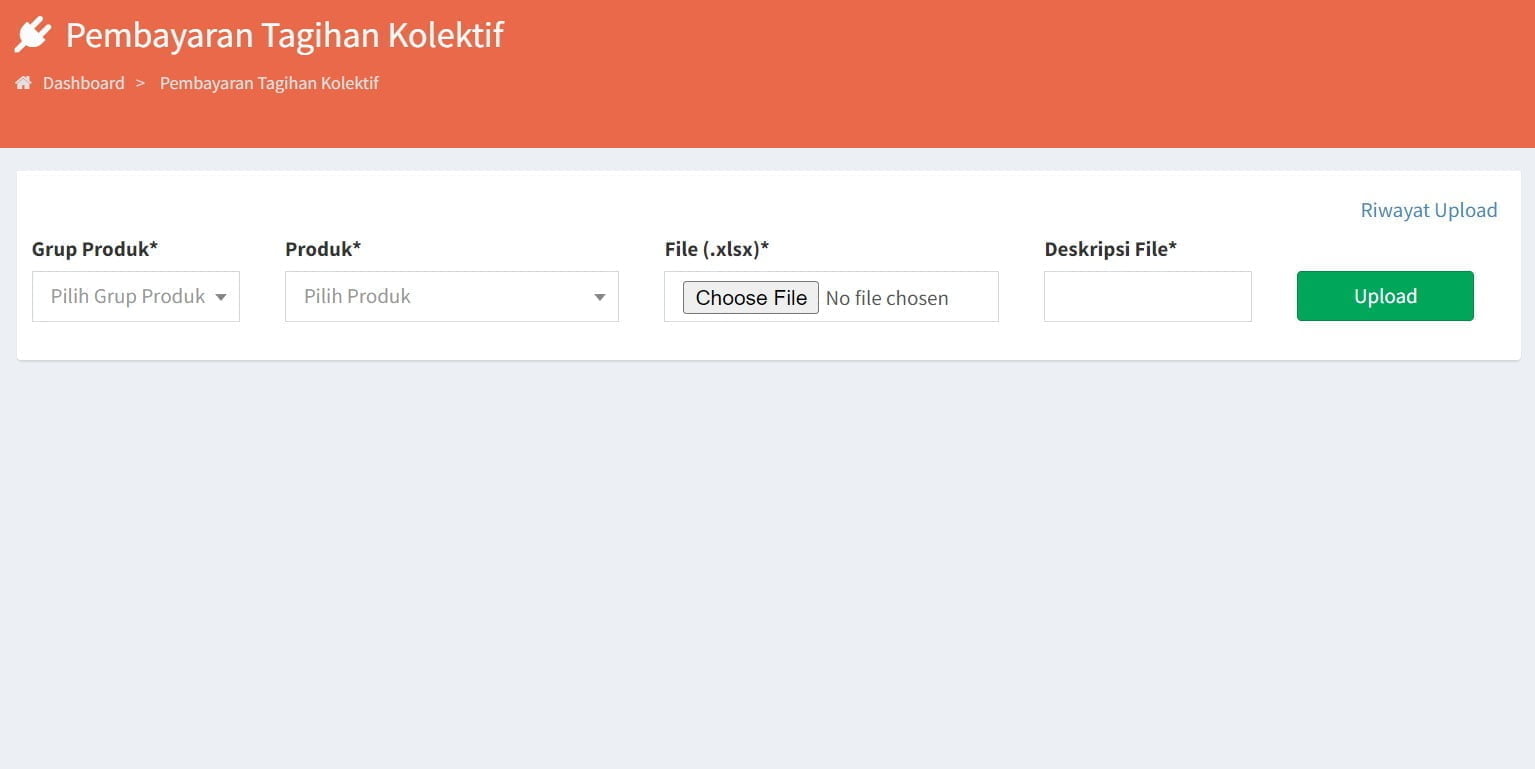Click the plug icon beside the page title
Screen dimensions: 1535x769
pos(32,35)
